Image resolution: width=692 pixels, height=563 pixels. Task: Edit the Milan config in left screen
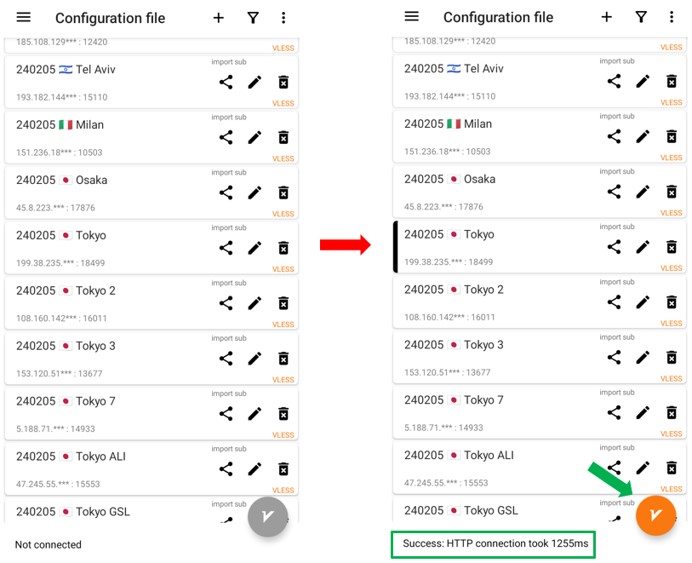(x=254, y=137)
